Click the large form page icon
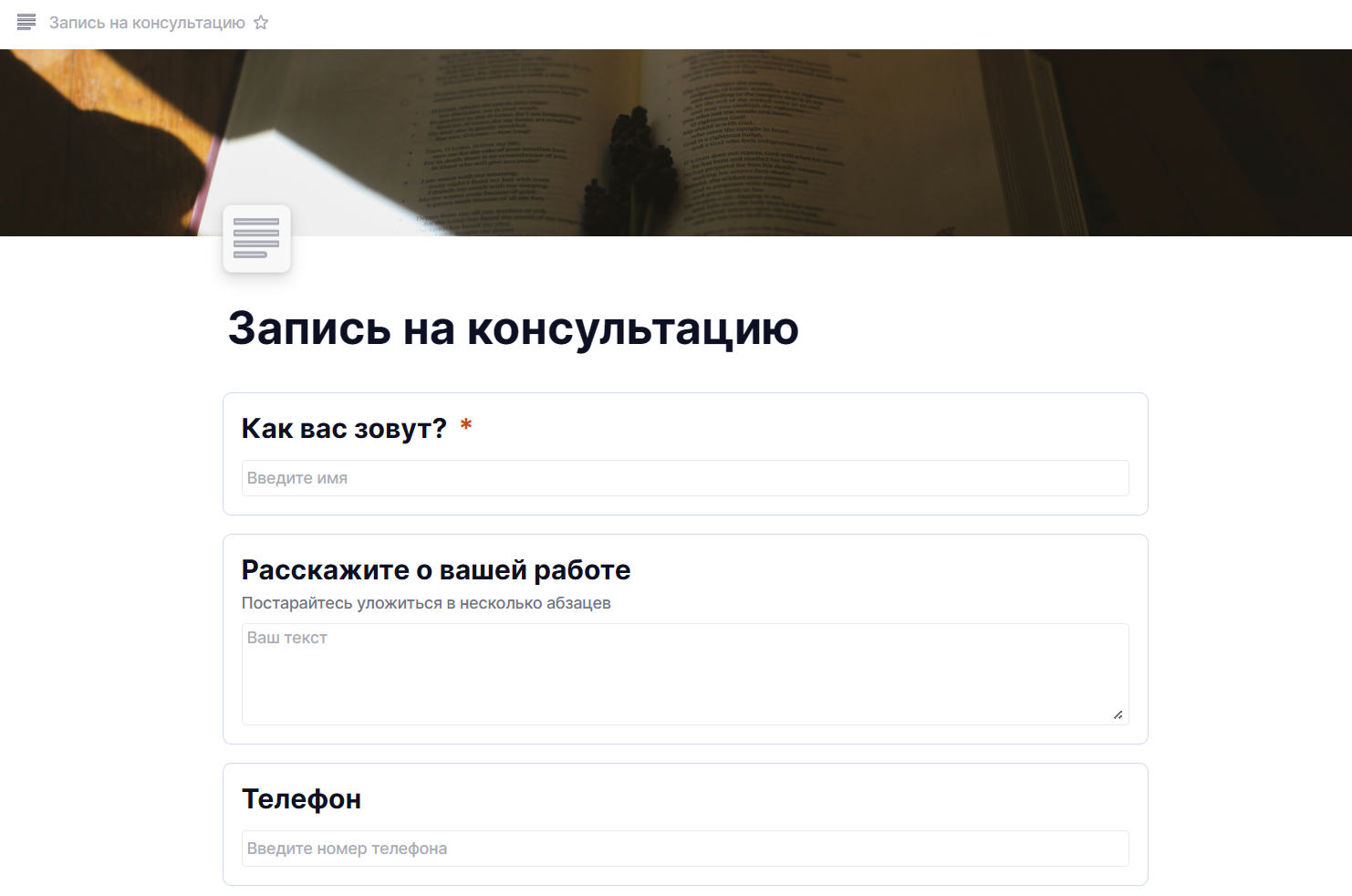This screenshot has height=896, width=1352. point(256,239)
